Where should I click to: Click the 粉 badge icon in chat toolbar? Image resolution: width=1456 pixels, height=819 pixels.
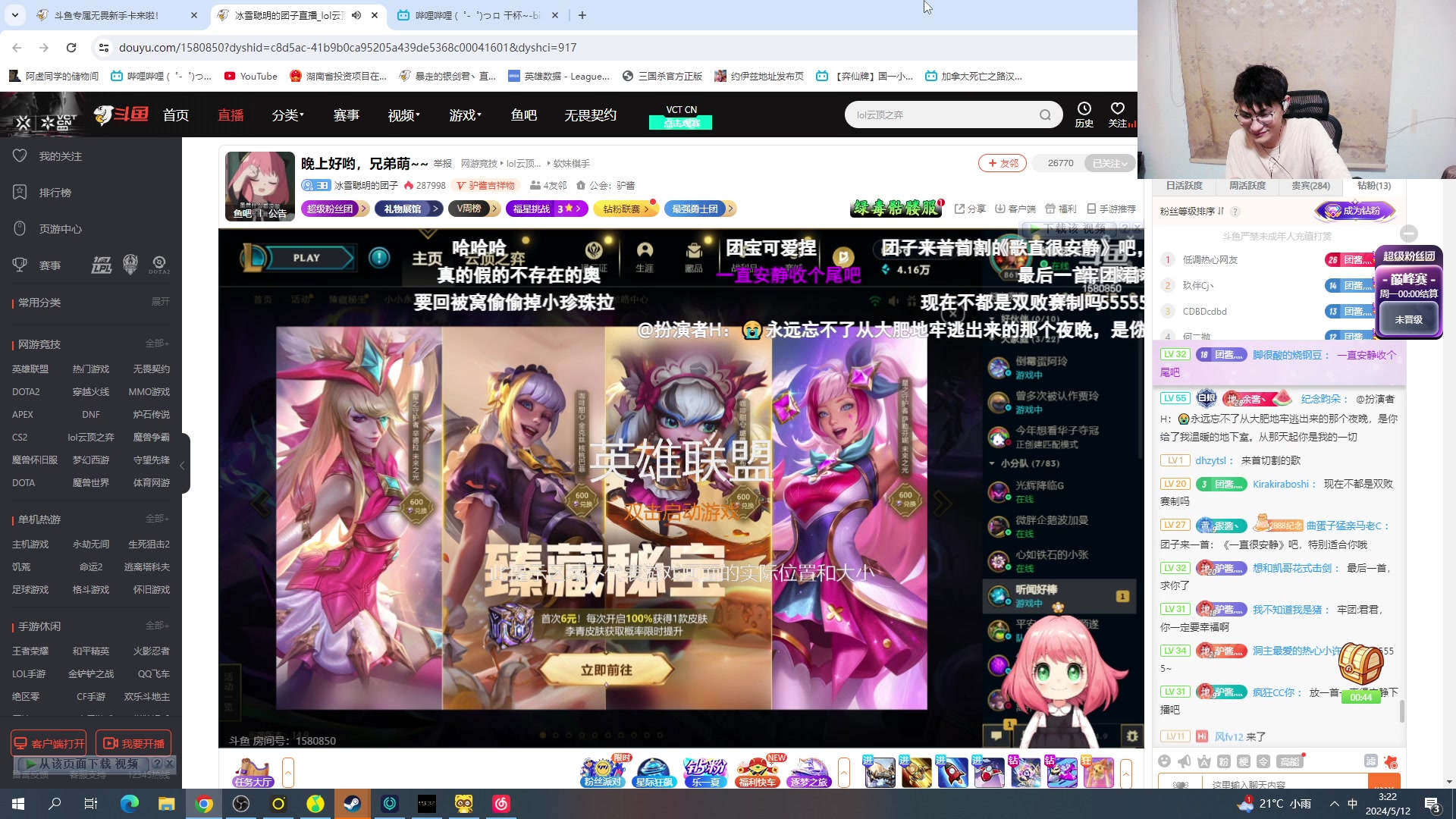pyautogui.click(x=1224, y=761)
